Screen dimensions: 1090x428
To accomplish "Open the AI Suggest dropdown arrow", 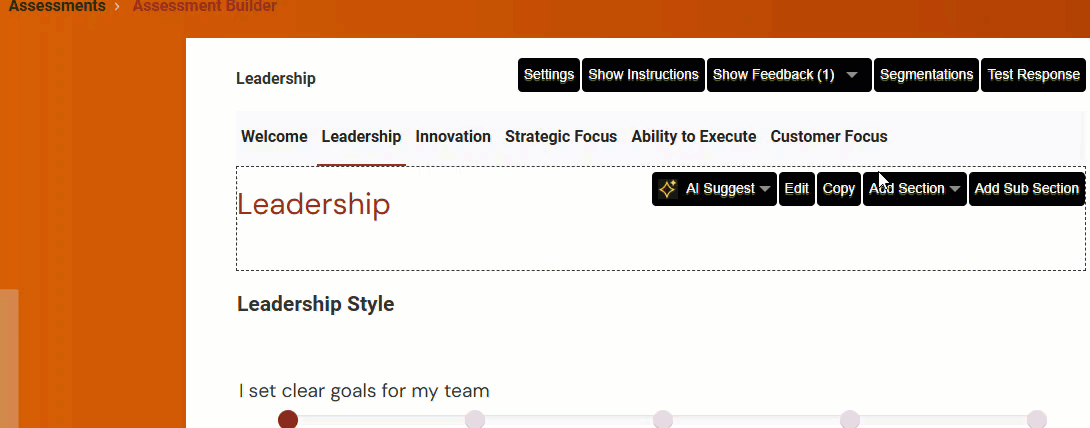I will [x=765, y=189].
